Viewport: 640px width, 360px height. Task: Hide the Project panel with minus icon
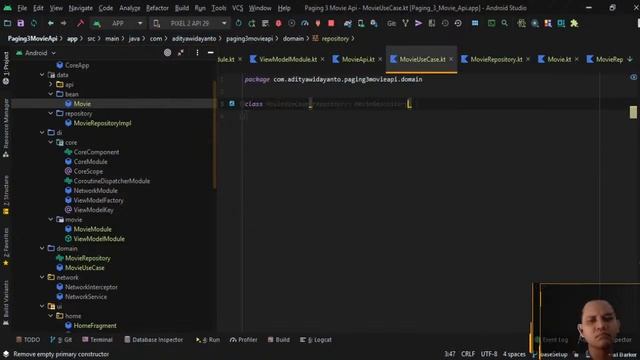211,53
